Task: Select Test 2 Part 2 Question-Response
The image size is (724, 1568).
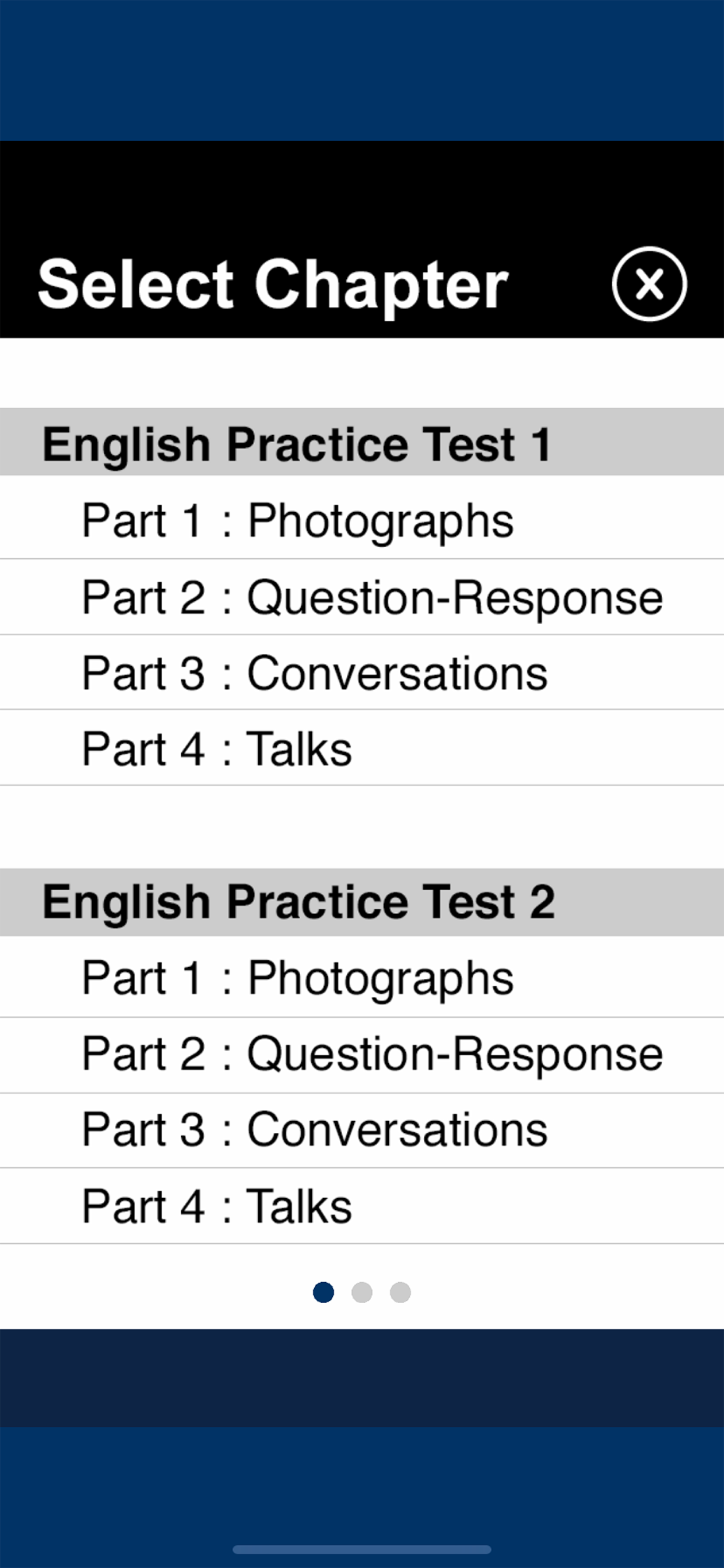Action: click(362, 1055)
